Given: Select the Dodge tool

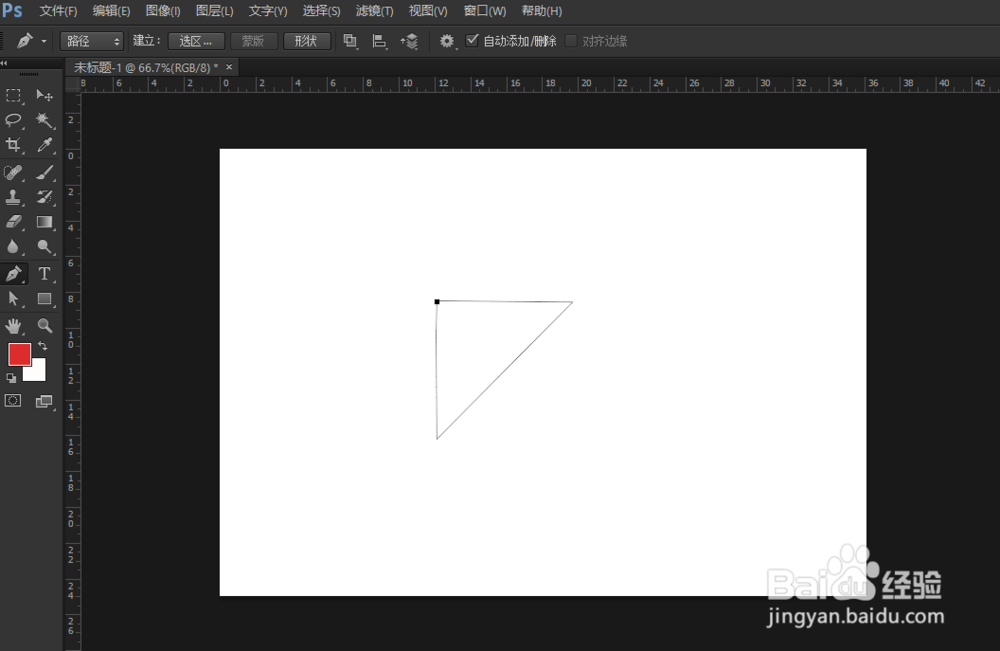Looking at the screenshot, I should coord(44,247).
